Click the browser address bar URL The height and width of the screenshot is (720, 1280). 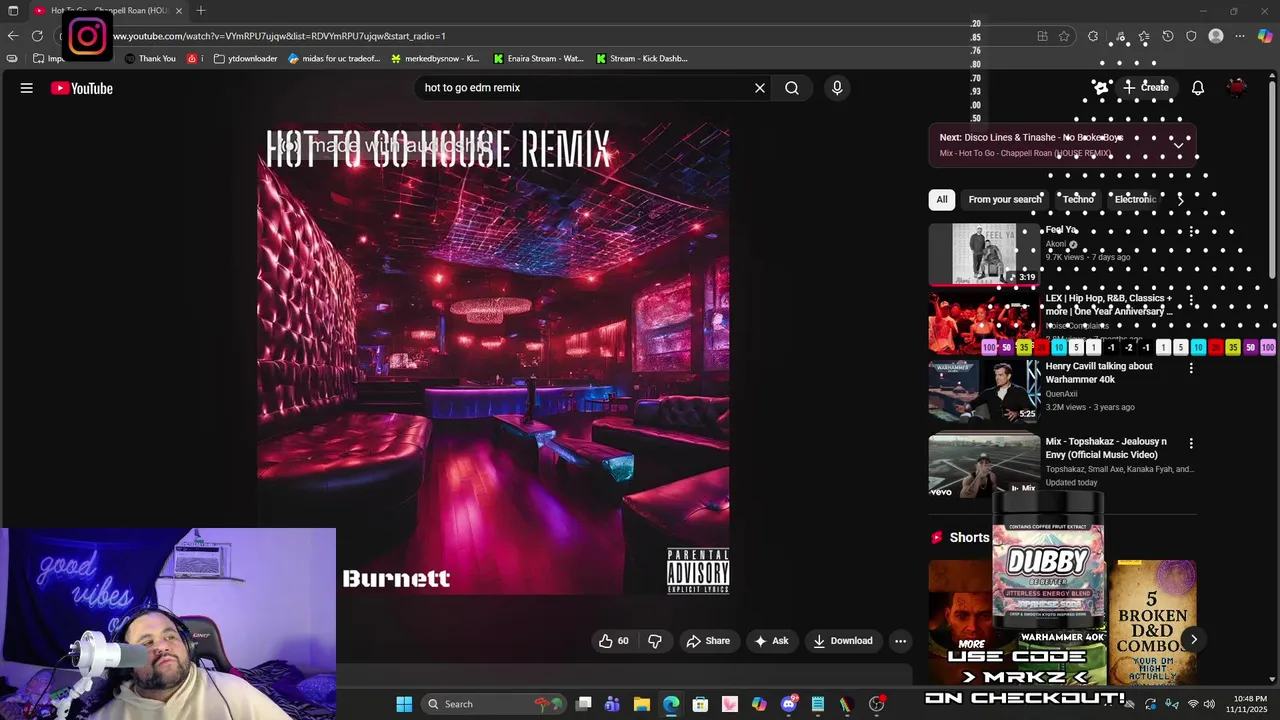[x=279, y=36]
